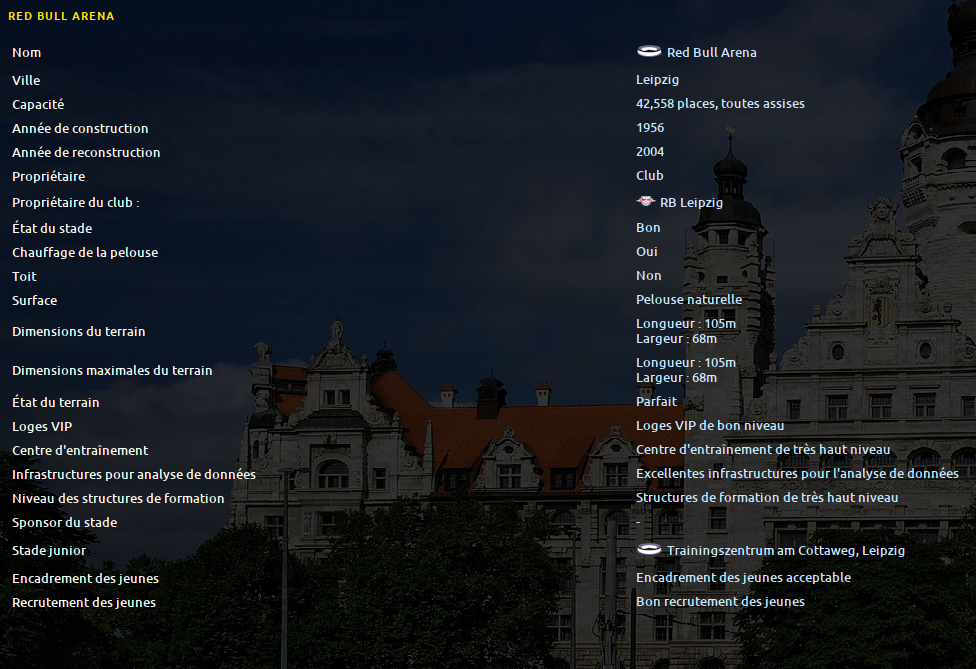Click the État du terrain label

pyautogui.click(x=55, y=403)
